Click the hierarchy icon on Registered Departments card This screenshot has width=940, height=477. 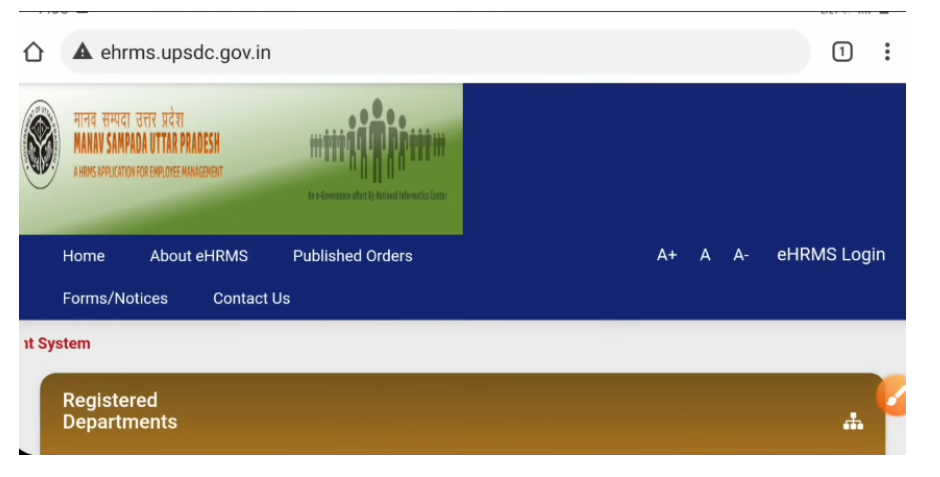click(x=852, y=422)
